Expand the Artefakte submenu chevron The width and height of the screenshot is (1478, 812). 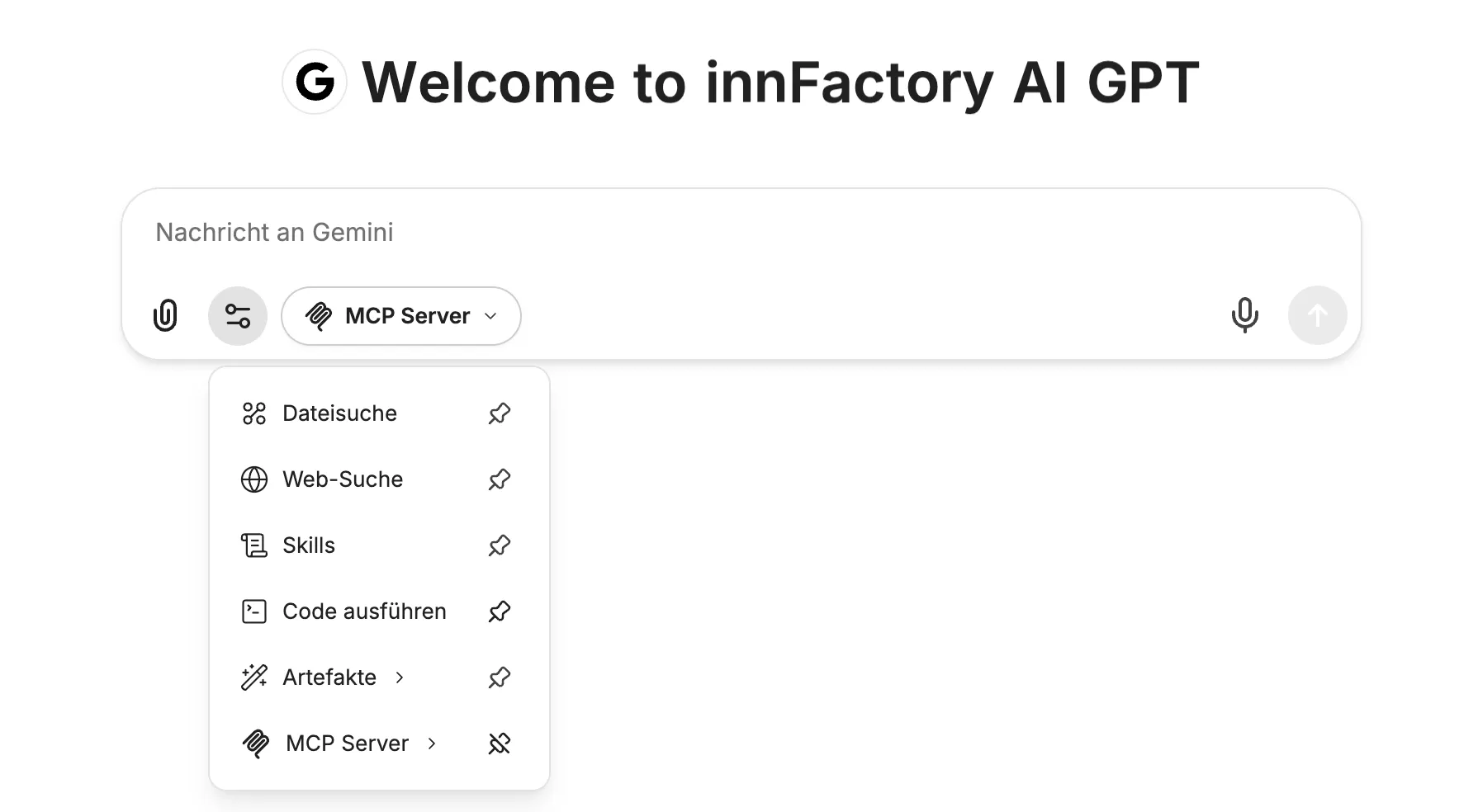pos(400,677)
